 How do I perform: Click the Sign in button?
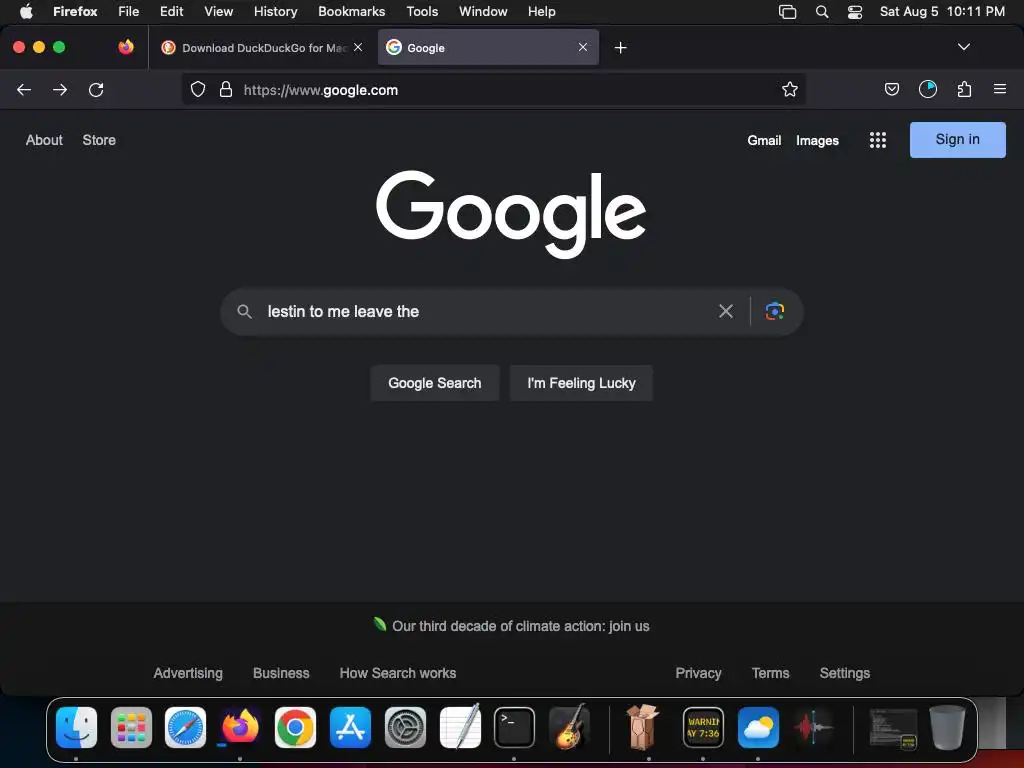[957, 140]
